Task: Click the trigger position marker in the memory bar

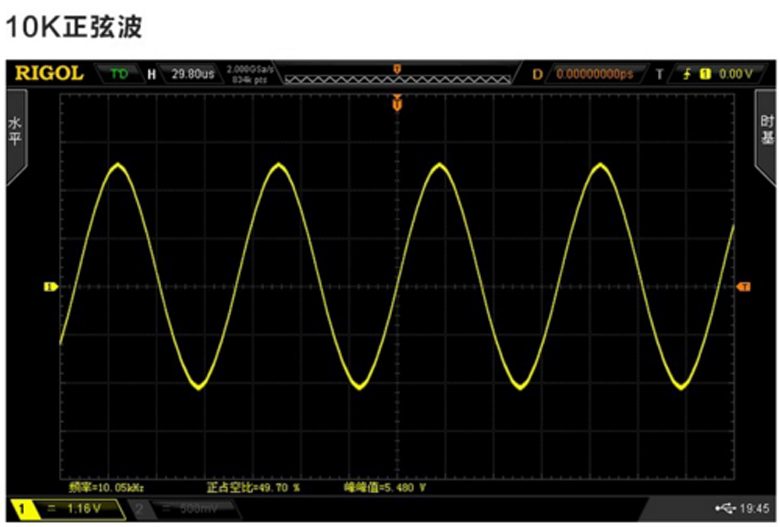Action: (397, 68)
